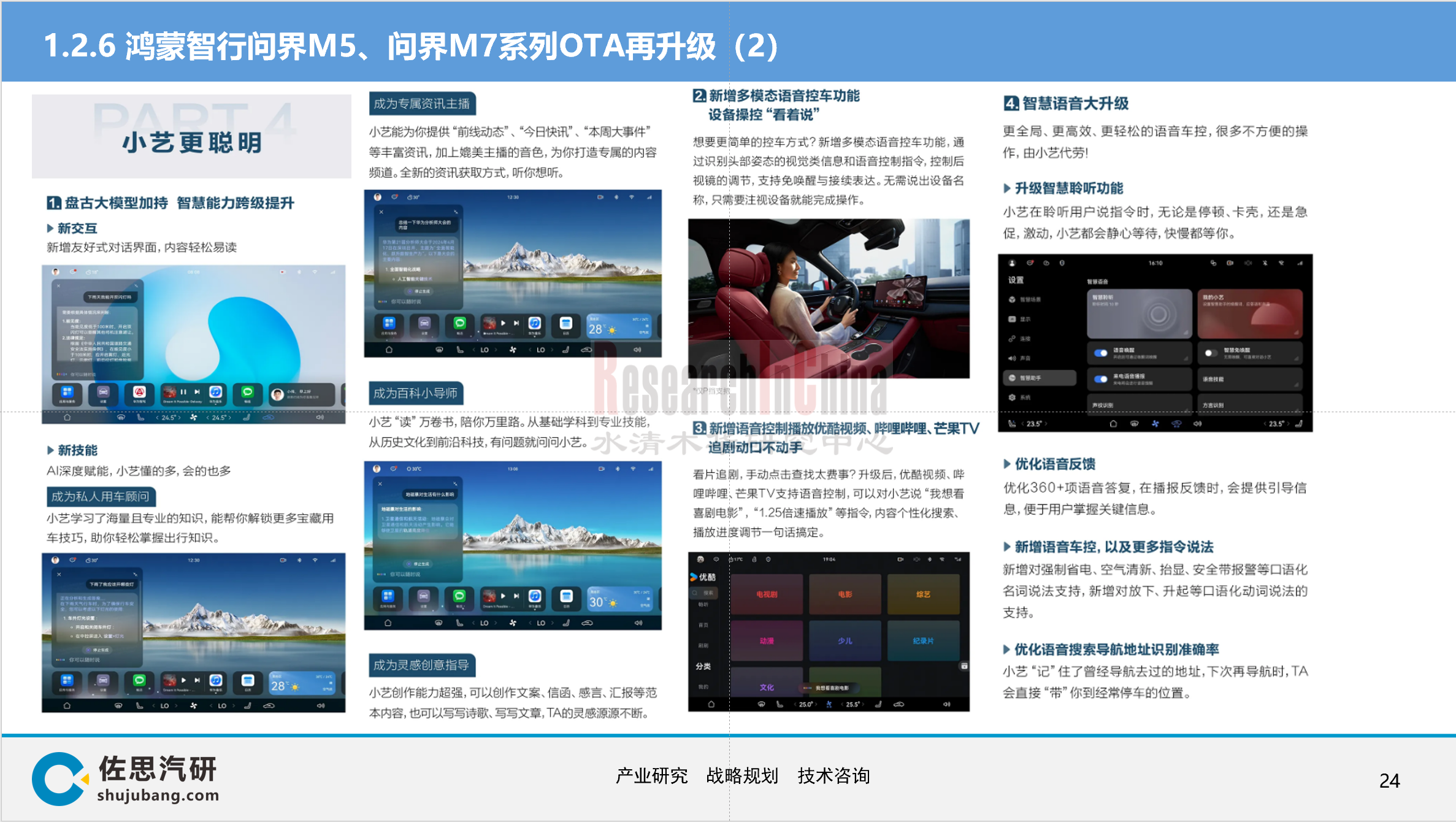
Task: Select 分类 in the Youku sidebar
Action: click(x=703, y=666)
